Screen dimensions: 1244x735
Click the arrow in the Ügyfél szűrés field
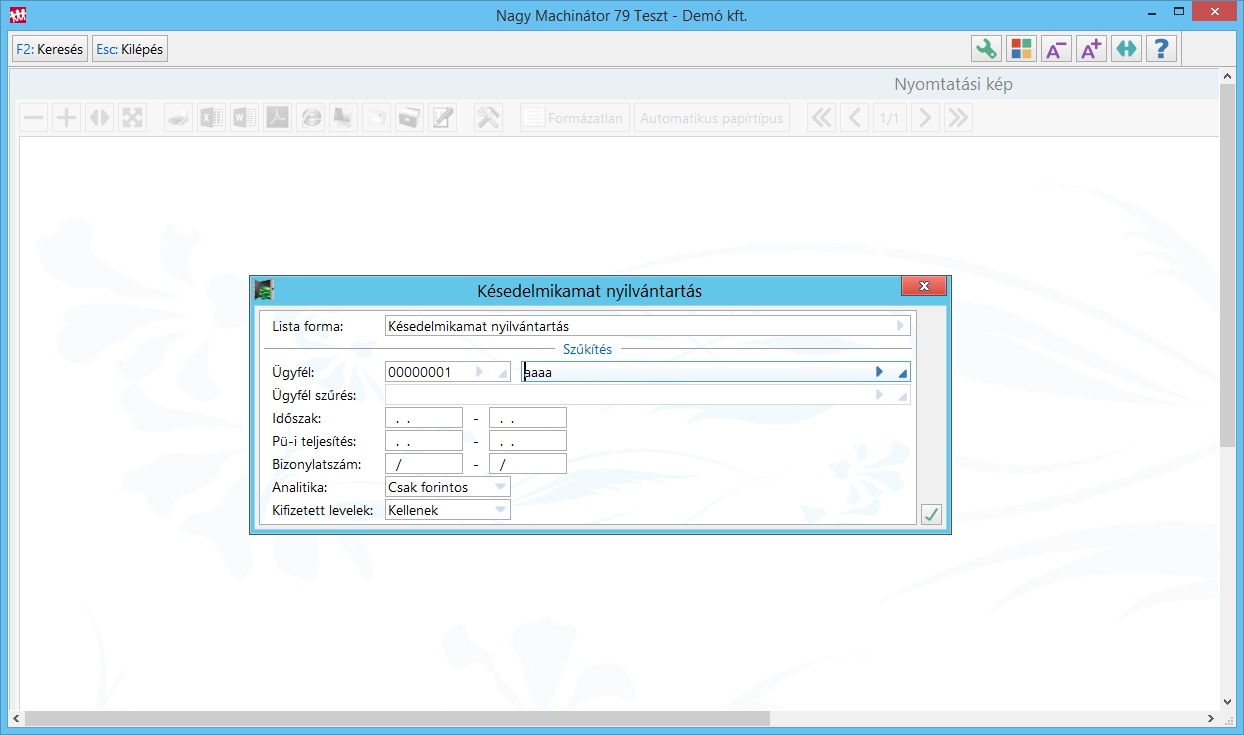click(x=880, y=395)
